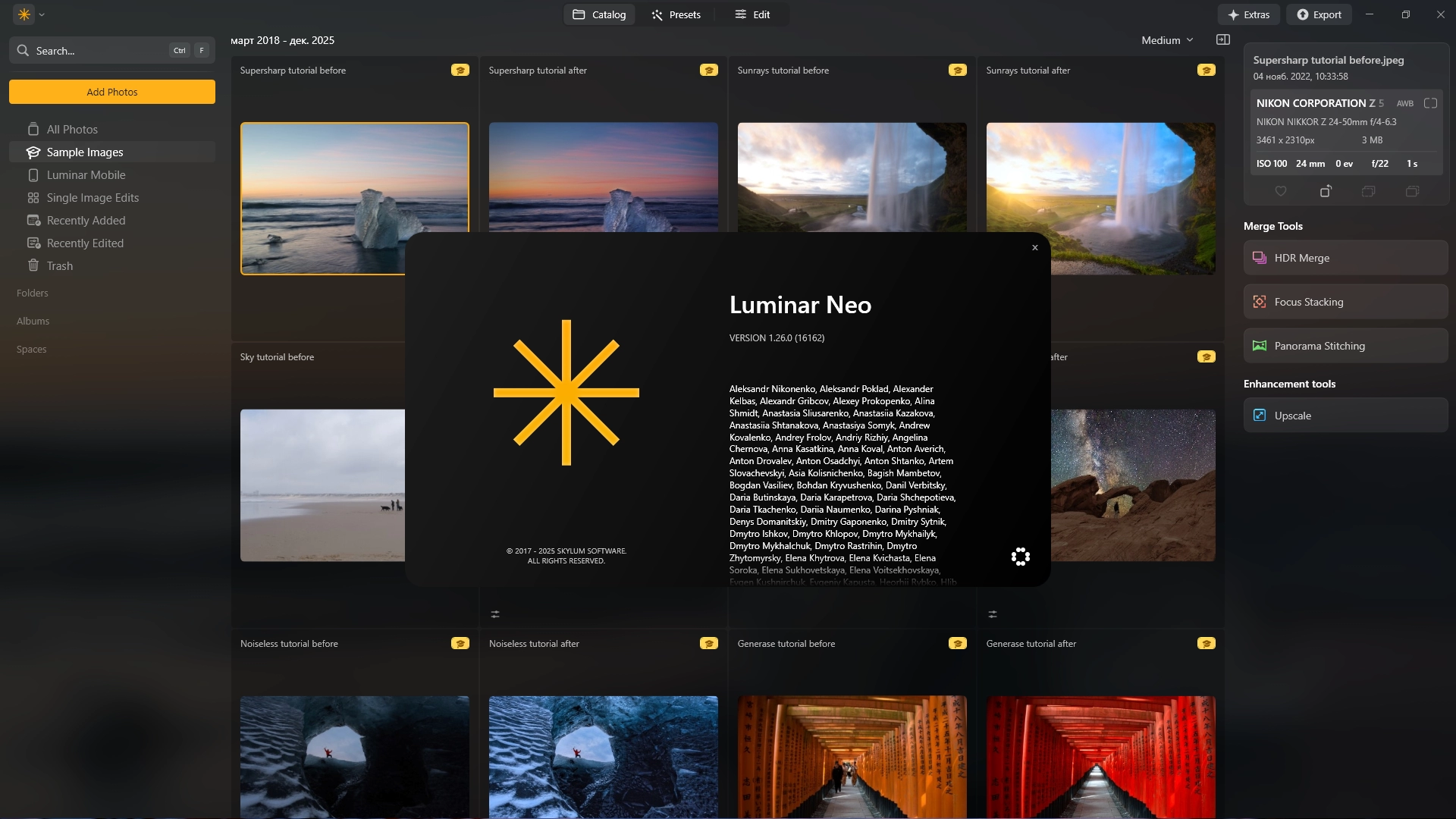Toggle the right side panel layout icon
This screenshot has width=1456, height=819.
point(1222,40)
